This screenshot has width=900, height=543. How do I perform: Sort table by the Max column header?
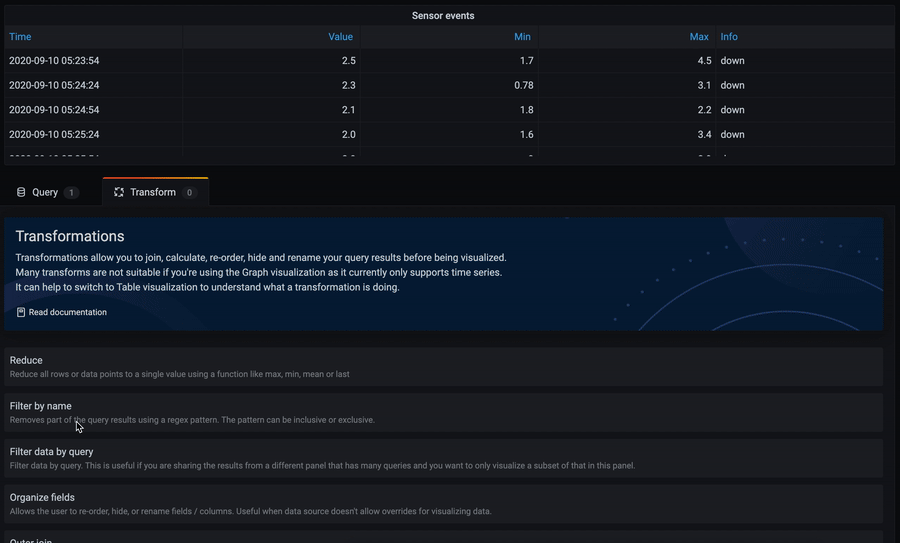[699, 37]
